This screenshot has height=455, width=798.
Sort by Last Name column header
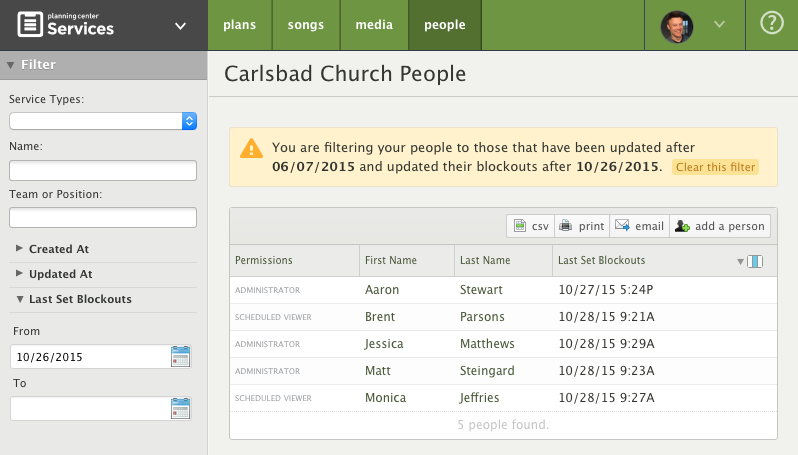(485, 260)
